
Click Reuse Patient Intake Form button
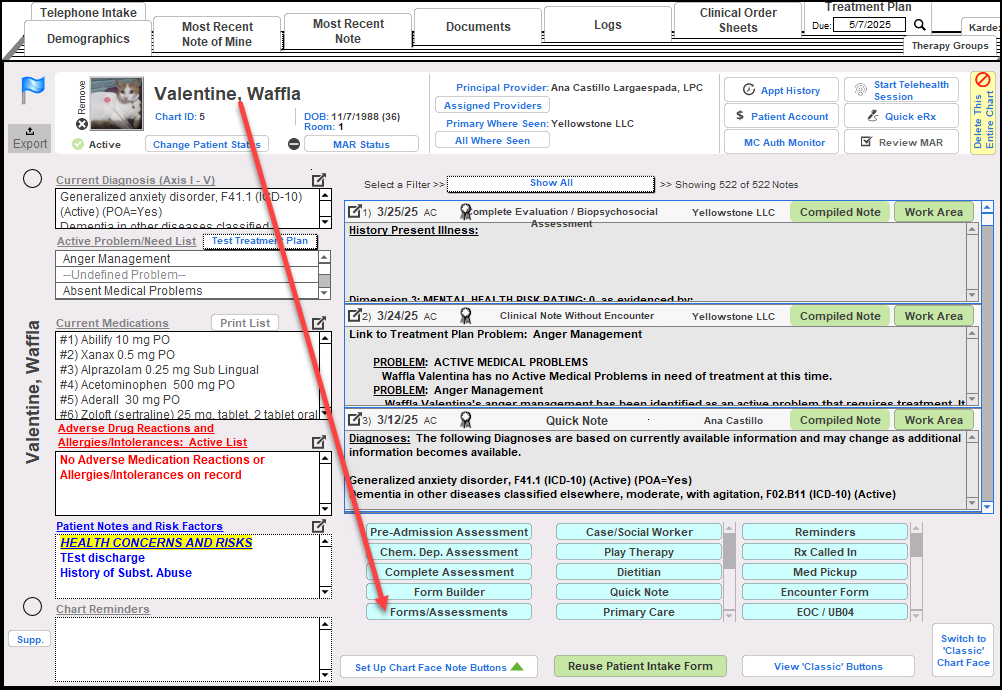click(640, 666)
